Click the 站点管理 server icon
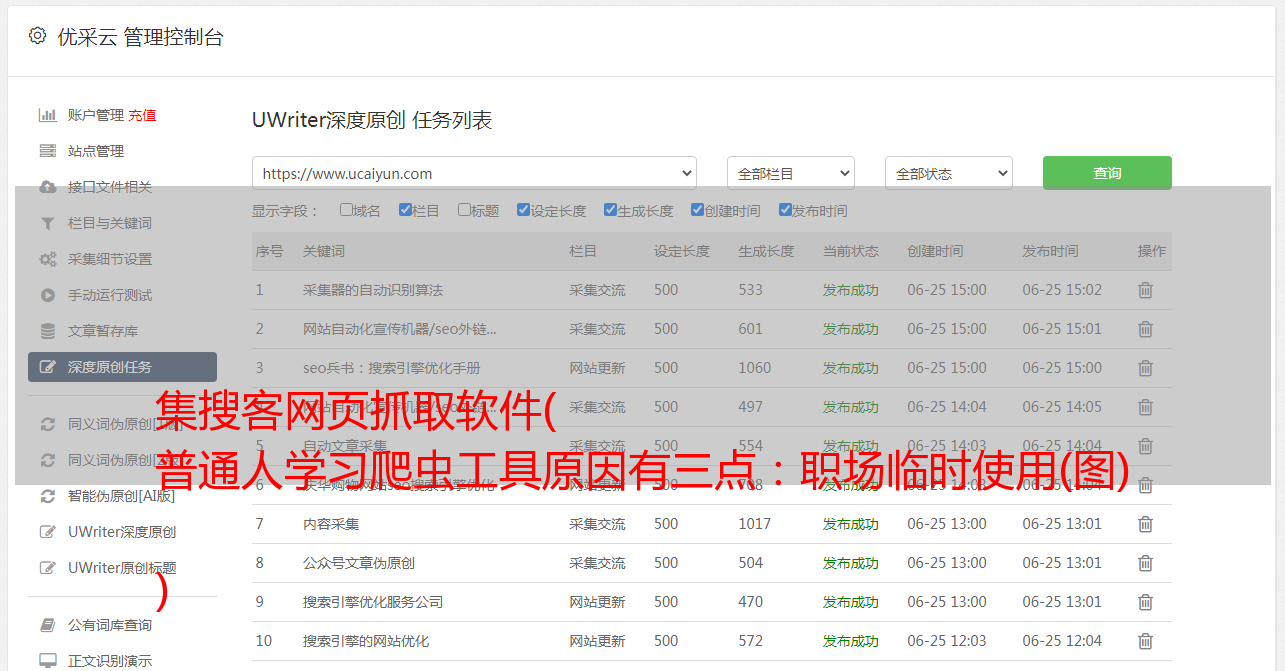This screenshot has height=671, width=1285. [x=47, y=151]
